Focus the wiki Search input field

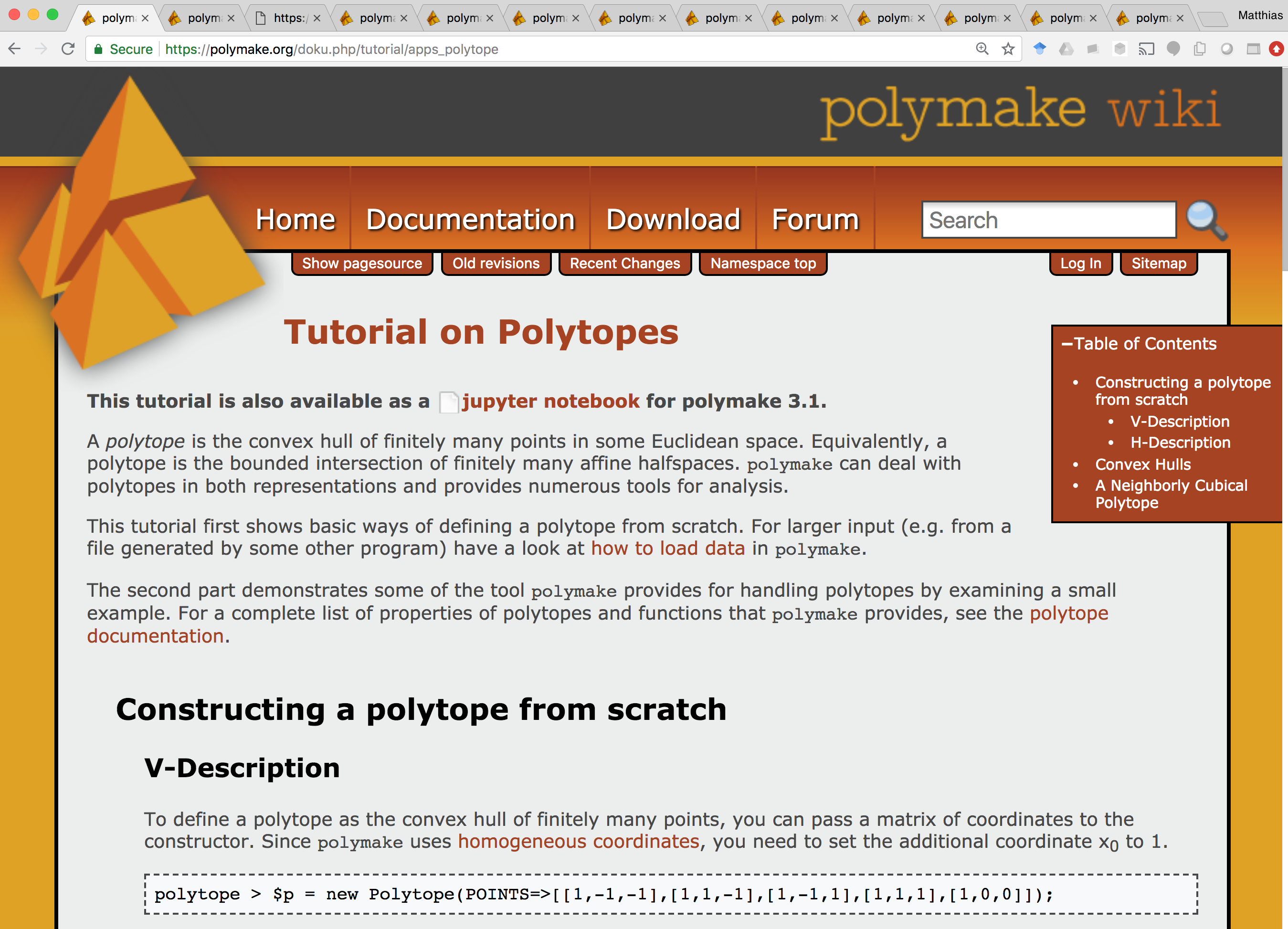1048,220
